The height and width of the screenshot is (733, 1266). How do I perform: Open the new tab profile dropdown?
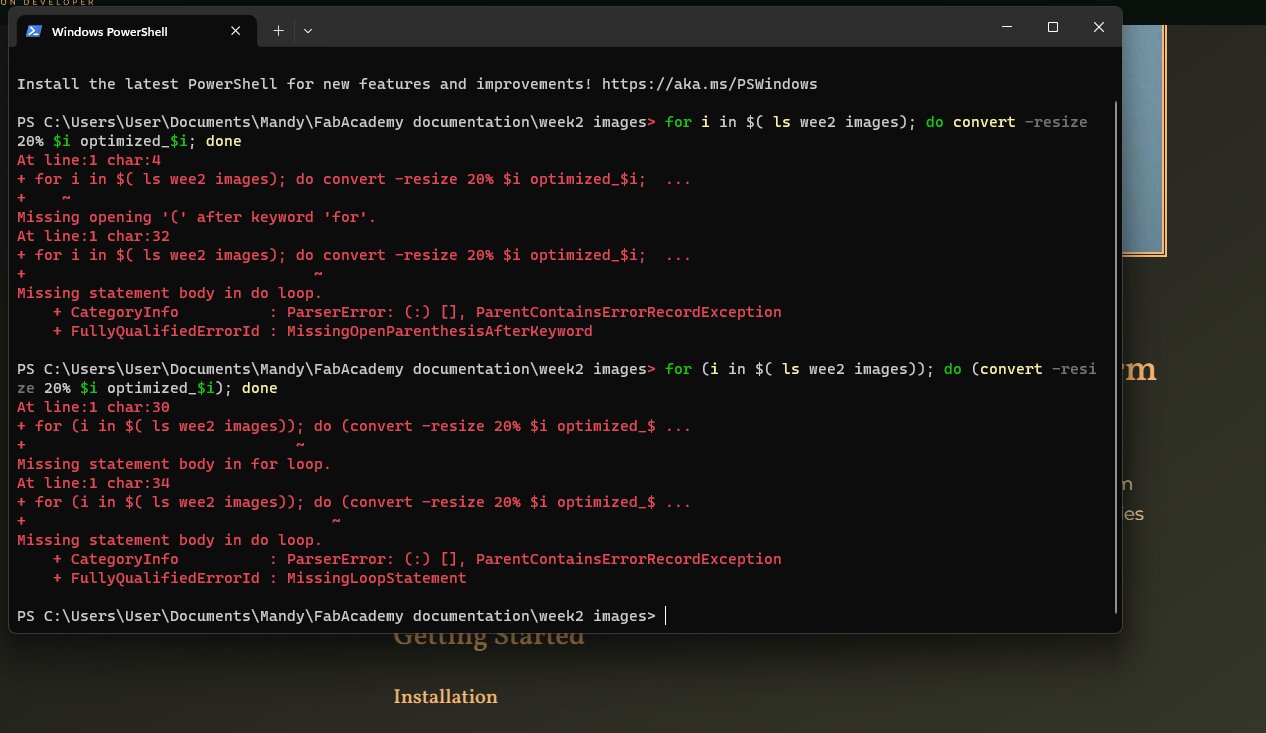click(308, 31)
